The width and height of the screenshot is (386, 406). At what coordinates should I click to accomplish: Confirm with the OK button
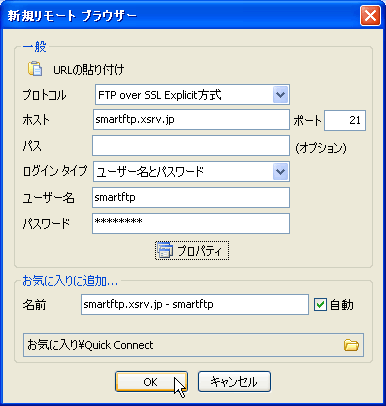151,382
